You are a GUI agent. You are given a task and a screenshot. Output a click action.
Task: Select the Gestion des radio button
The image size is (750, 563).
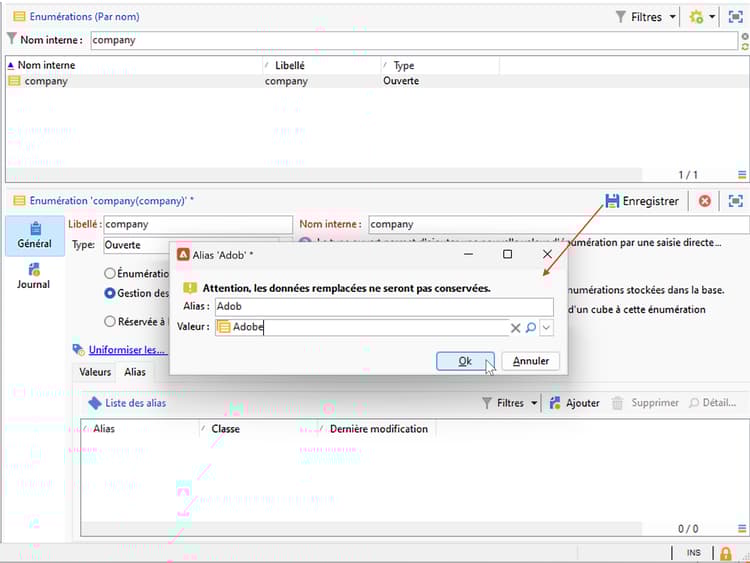coord(110,293)
